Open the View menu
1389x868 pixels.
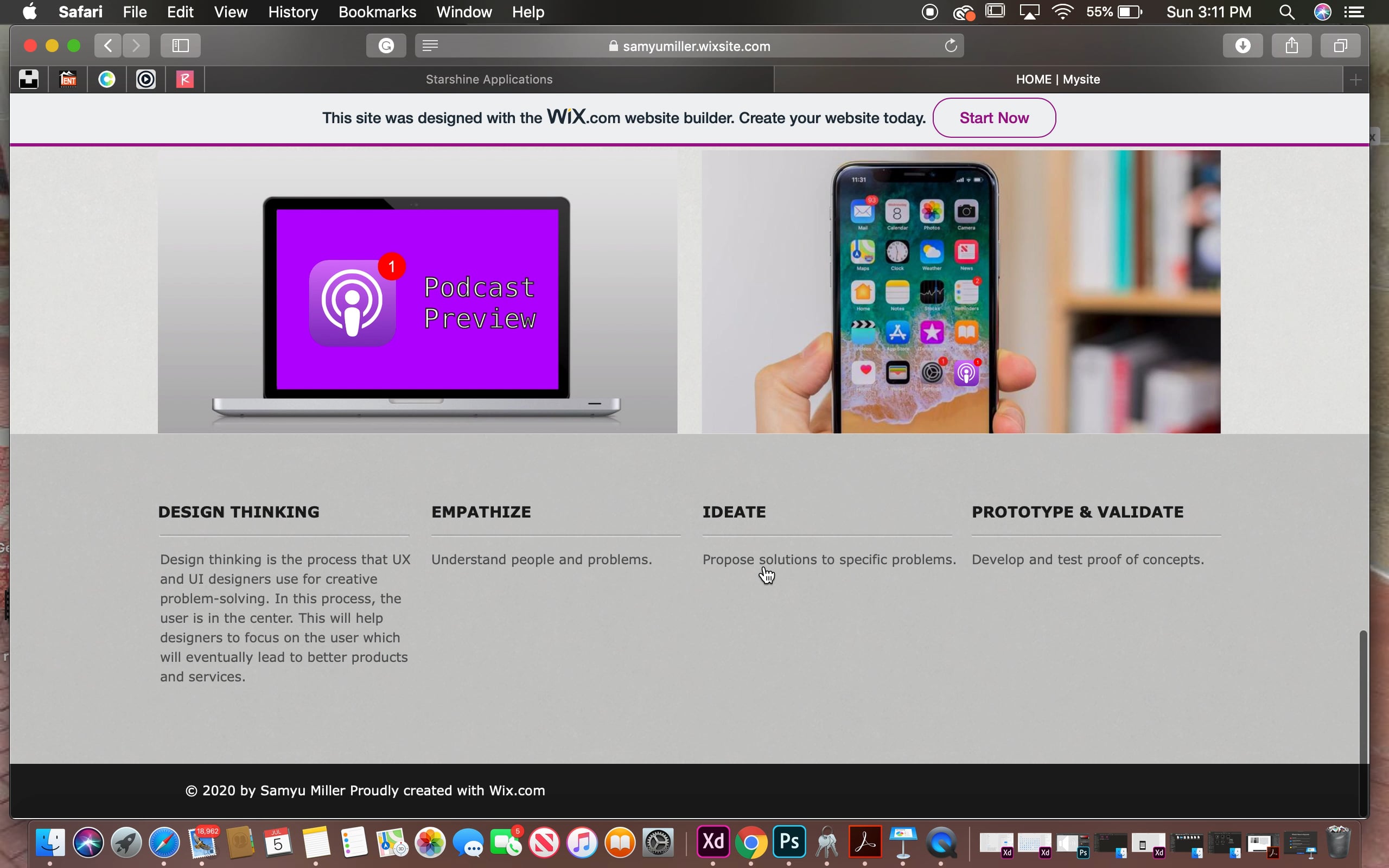point(231,12)
